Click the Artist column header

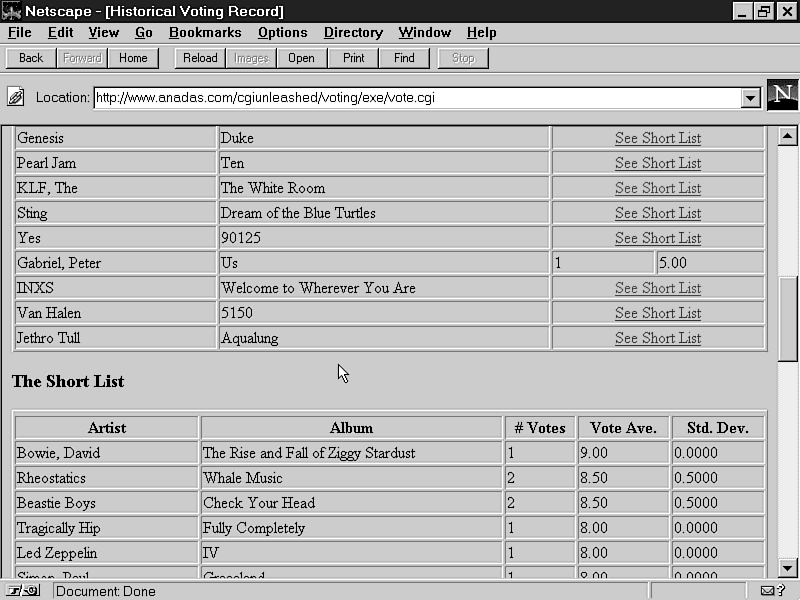(107, 428)
